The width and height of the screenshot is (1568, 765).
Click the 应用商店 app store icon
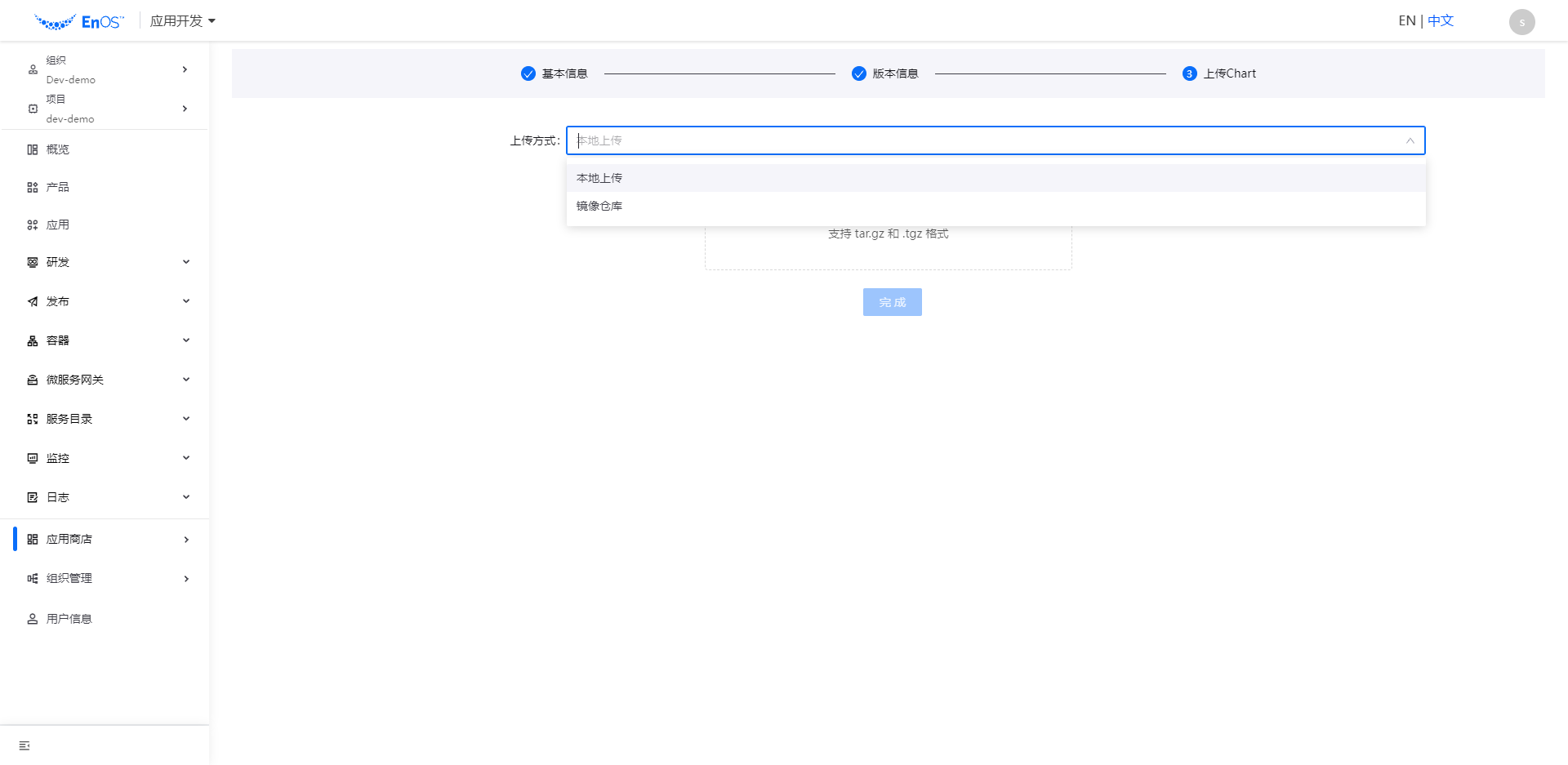(32, 539)
